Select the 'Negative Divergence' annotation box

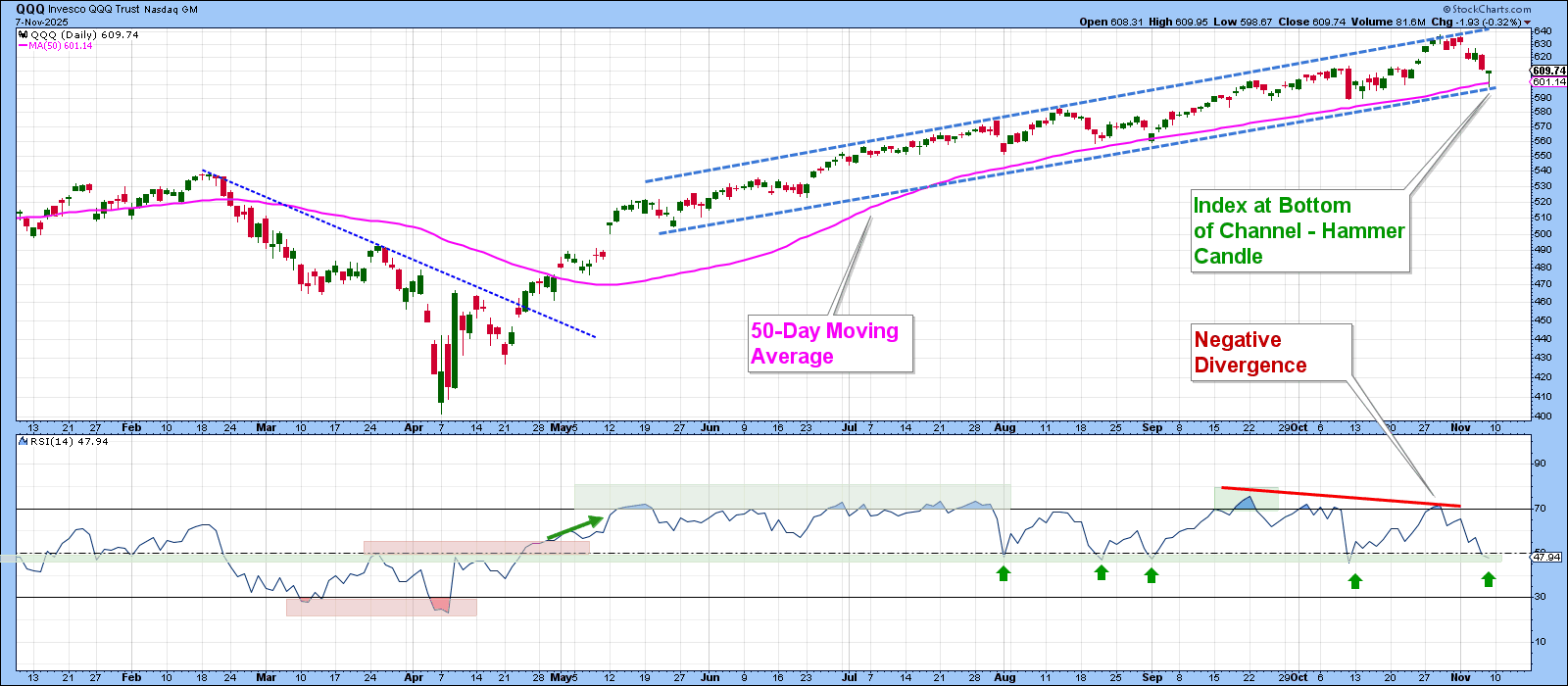[1271, 353]
